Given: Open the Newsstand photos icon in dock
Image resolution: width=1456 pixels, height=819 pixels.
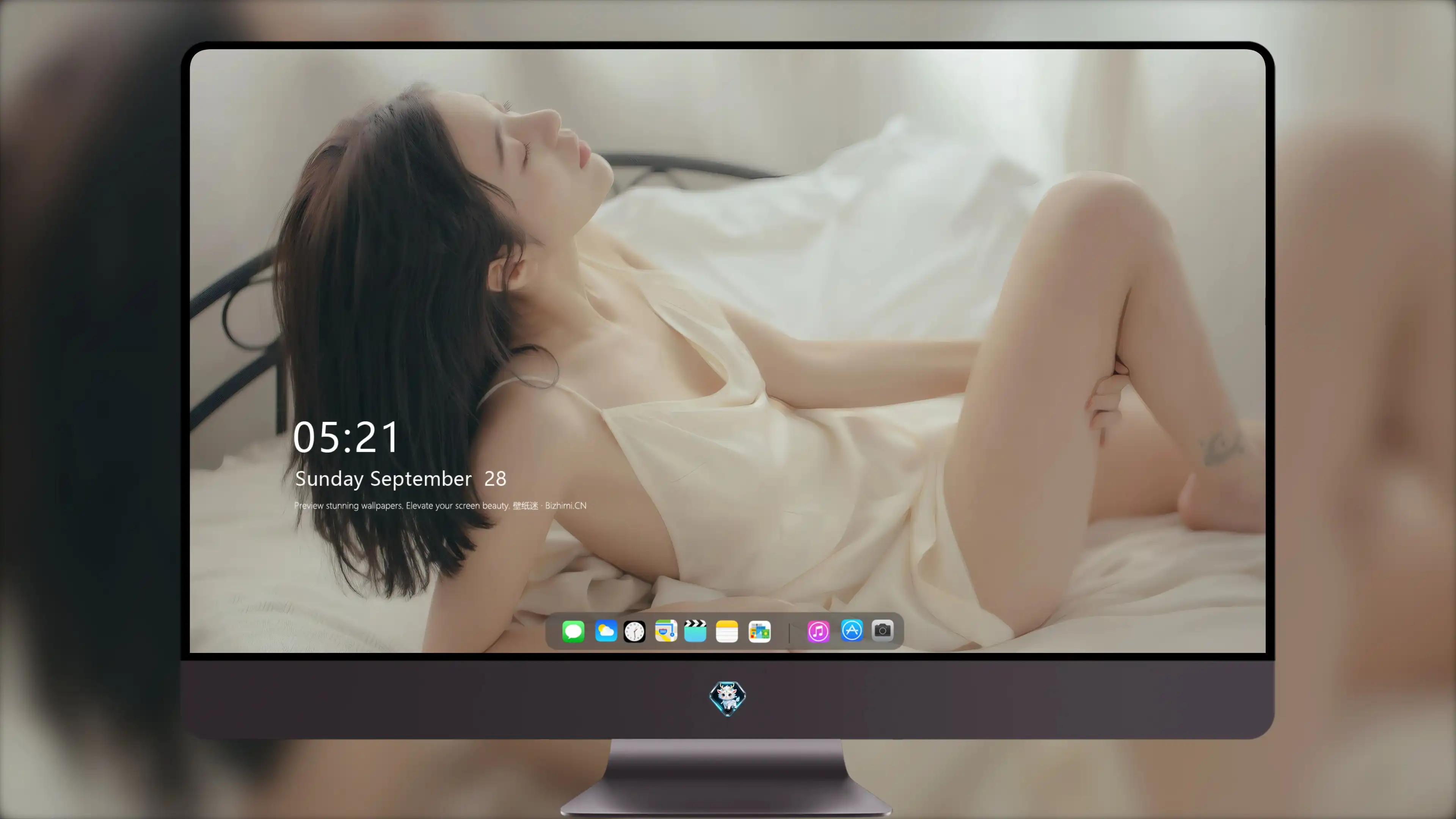Looking at the screenshot, I should pos(759,631).
